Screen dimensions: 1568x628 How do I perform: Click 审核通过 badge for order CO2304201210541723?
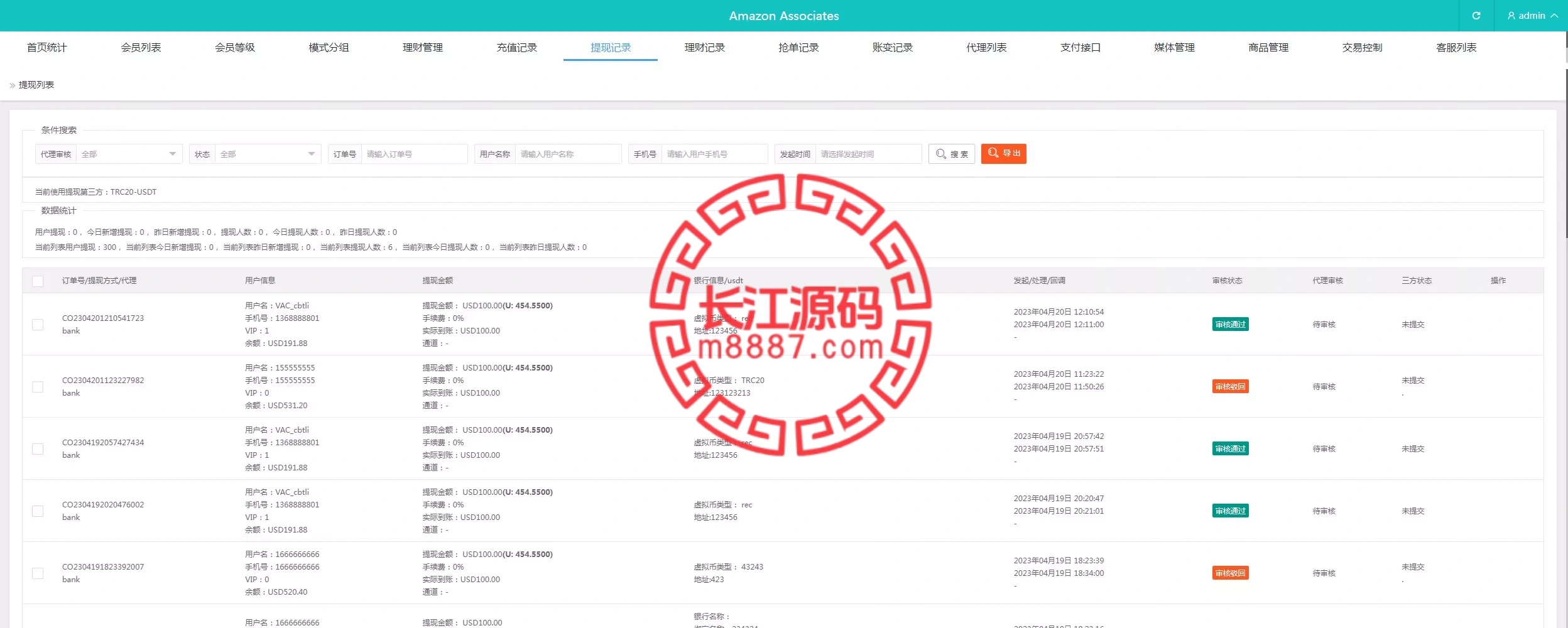[x=1230, y=325]
